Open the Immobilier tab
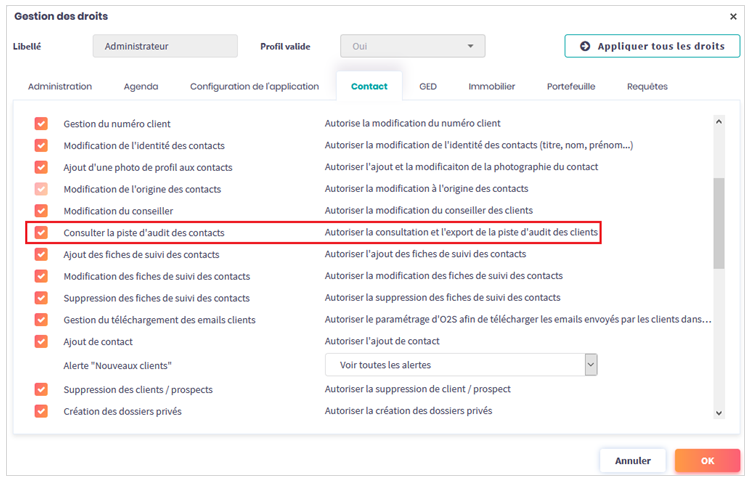Viewport: 751px width, 481px height. [491, 87]
